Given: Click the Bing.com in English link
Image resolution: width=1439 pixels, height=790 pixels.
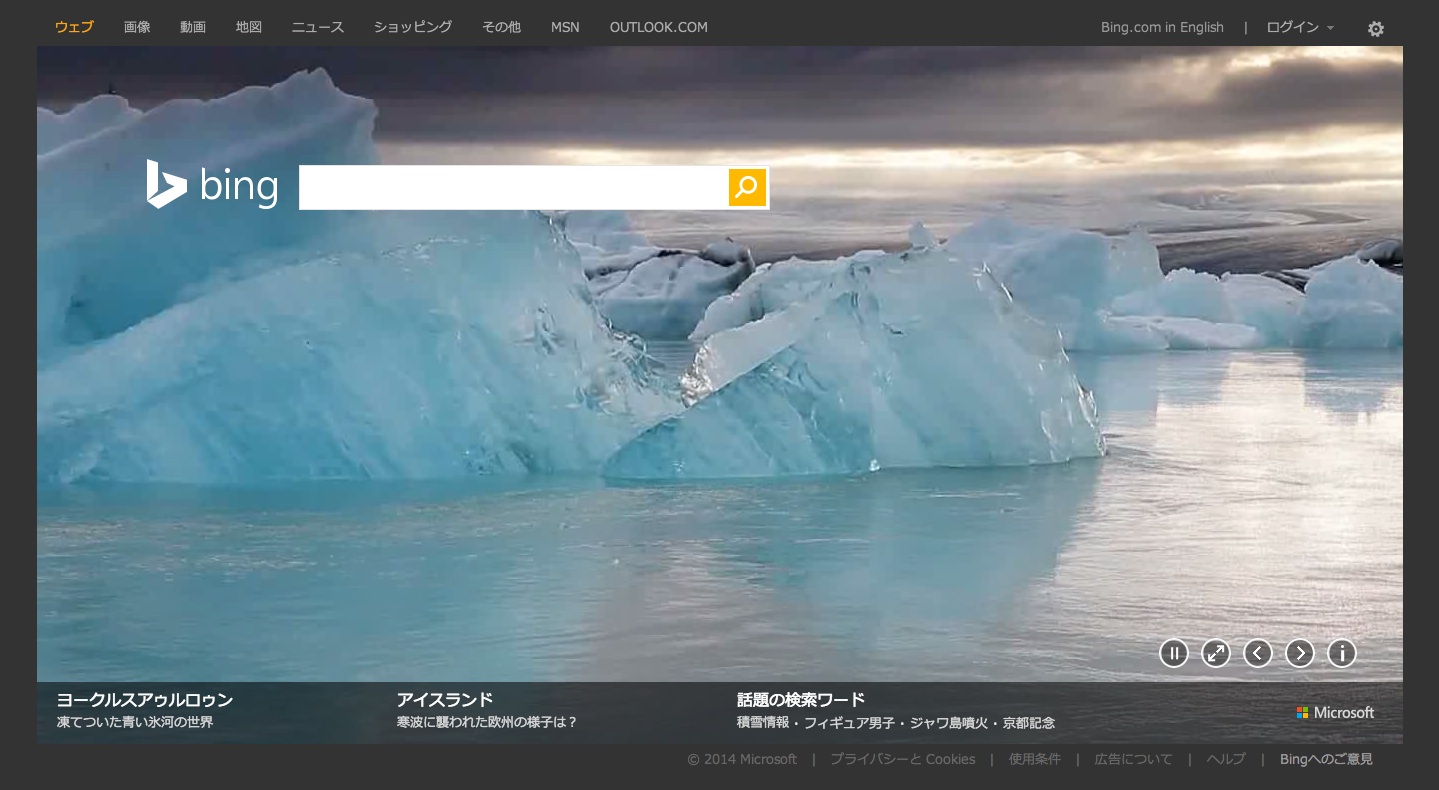Looking at the screenshot, I should pos(1162,27).
